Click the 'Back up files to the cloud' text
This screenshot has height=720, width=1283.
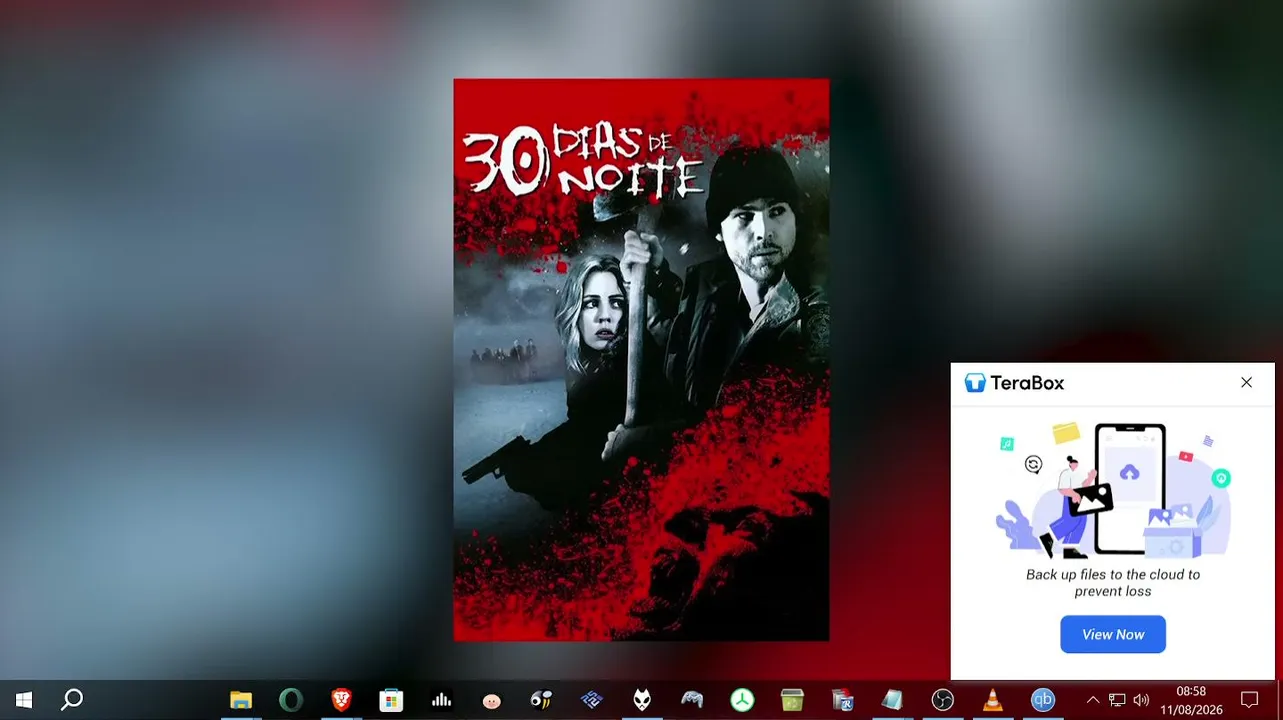click(1113, 582)
